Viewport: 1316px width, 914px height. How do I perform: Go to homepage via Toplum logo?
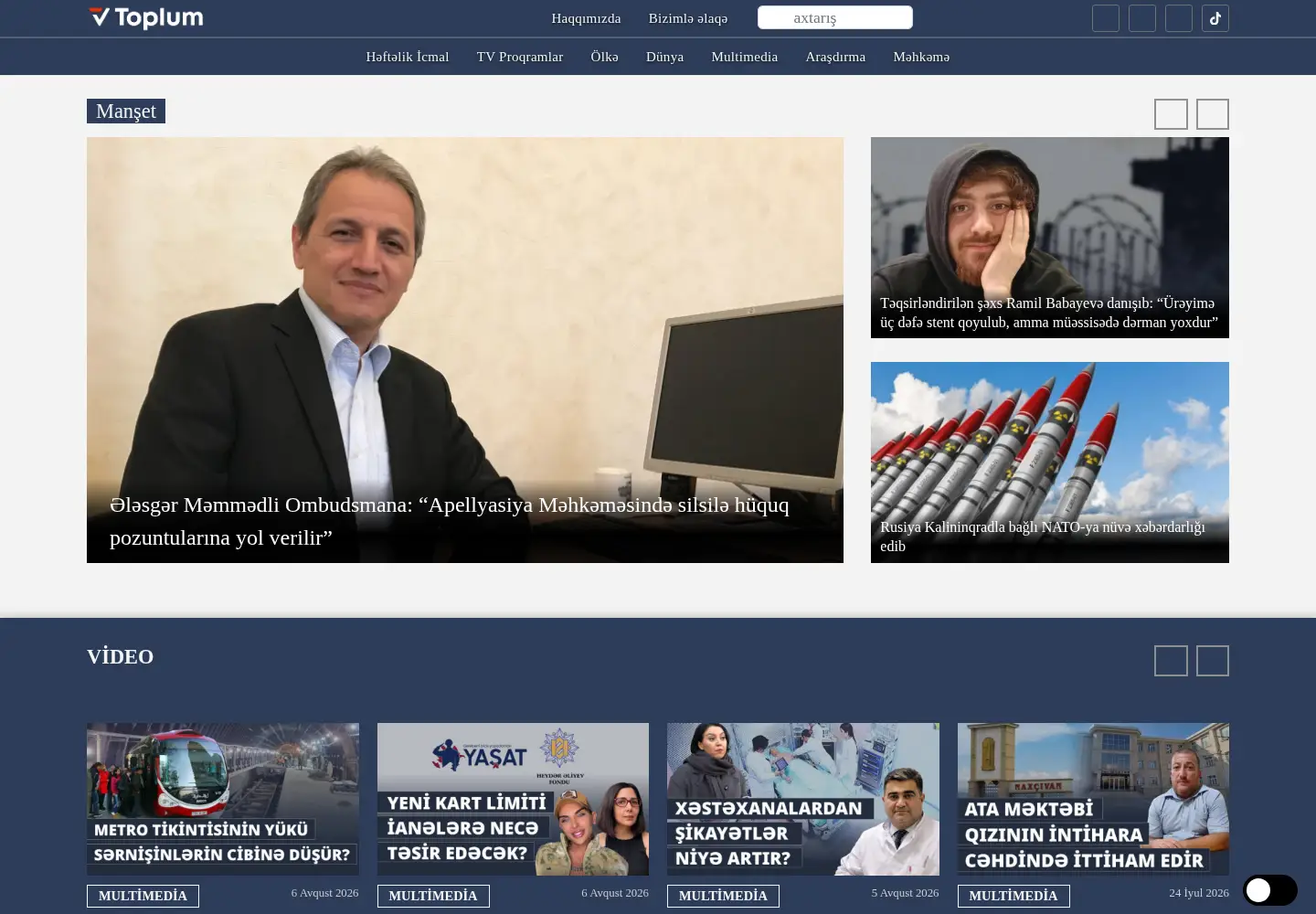click(146, 17)
